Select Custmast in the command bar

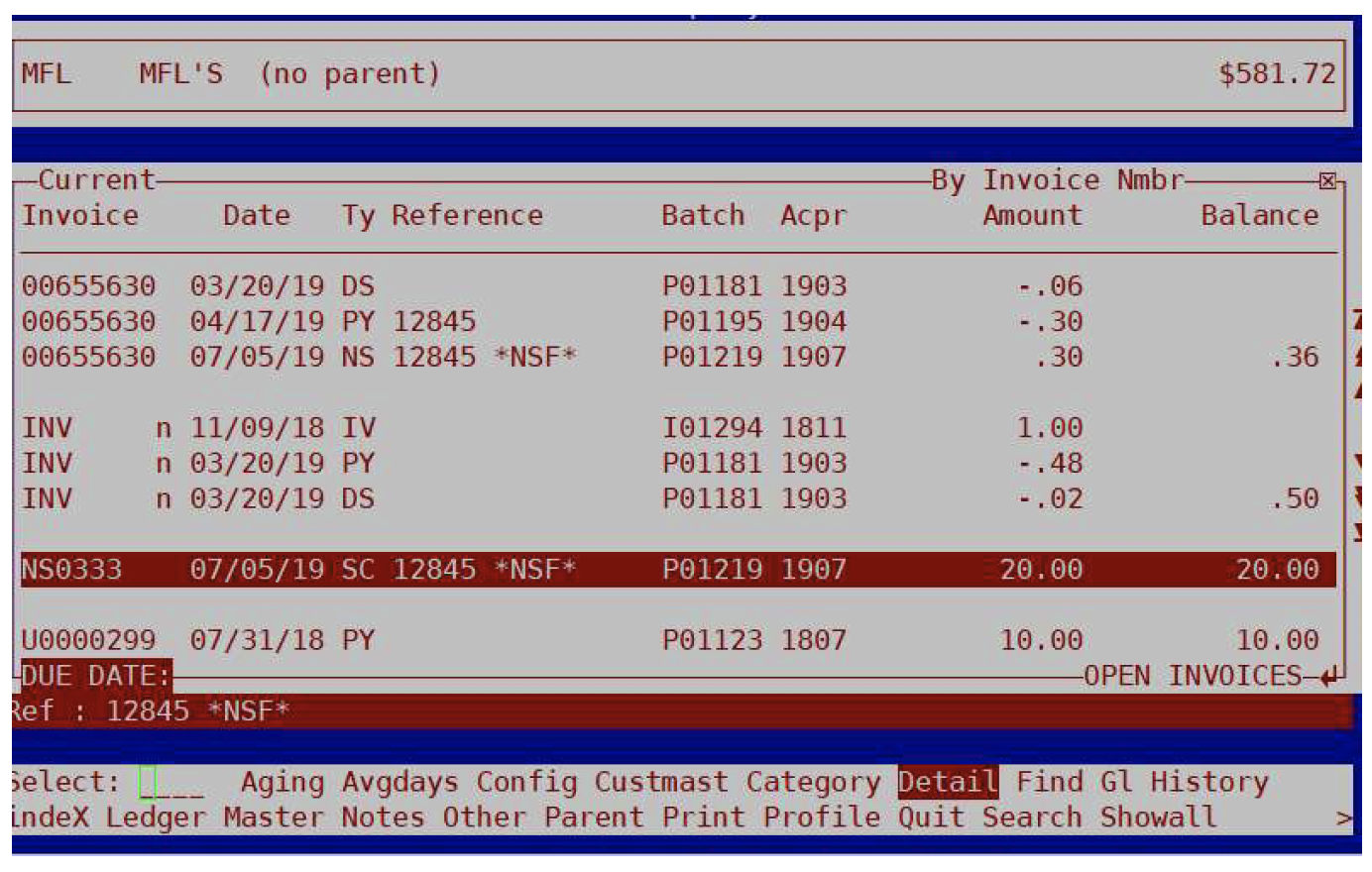661,782
